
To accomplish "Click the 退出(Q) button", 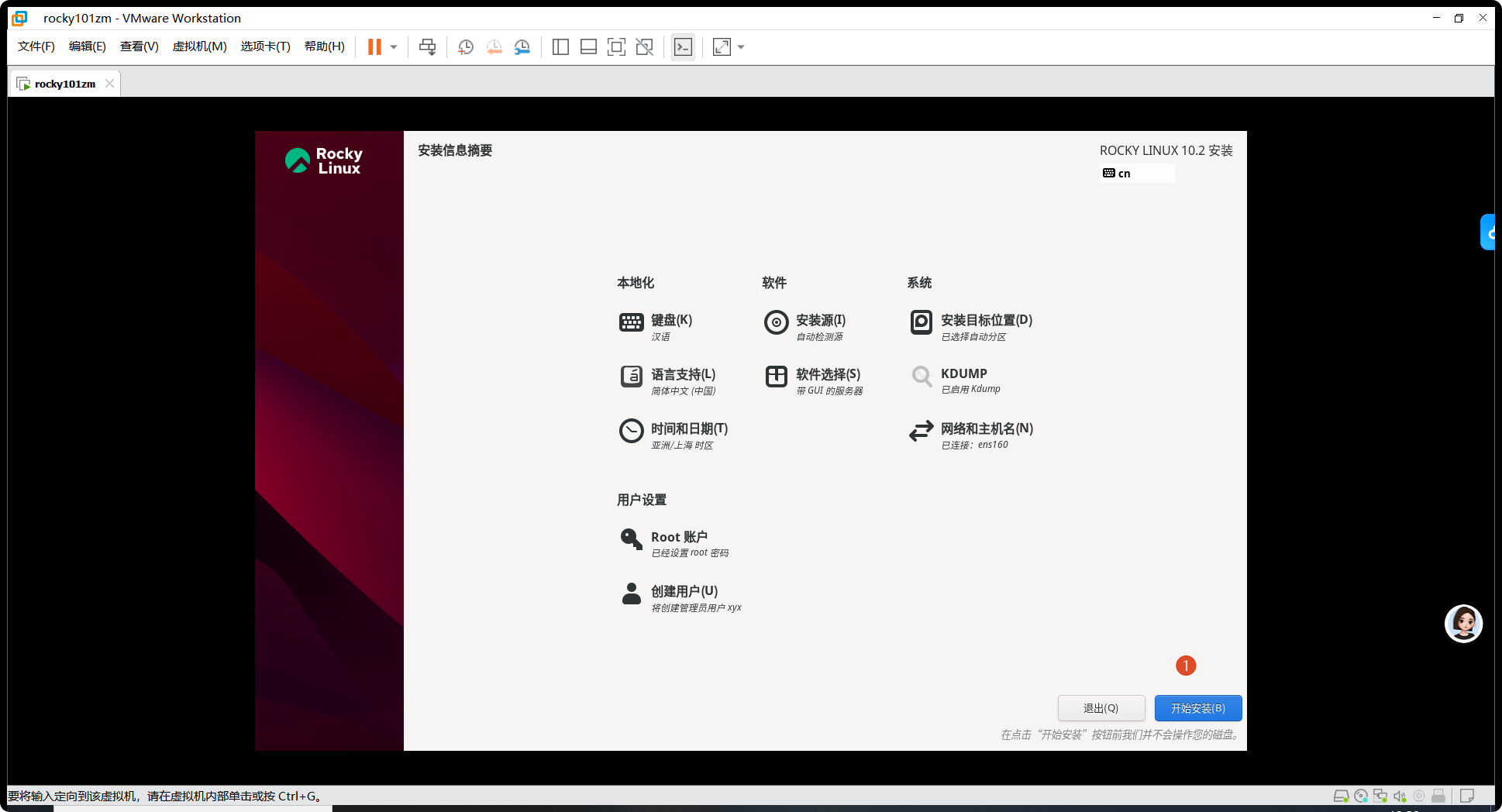I will point(1101,708).
